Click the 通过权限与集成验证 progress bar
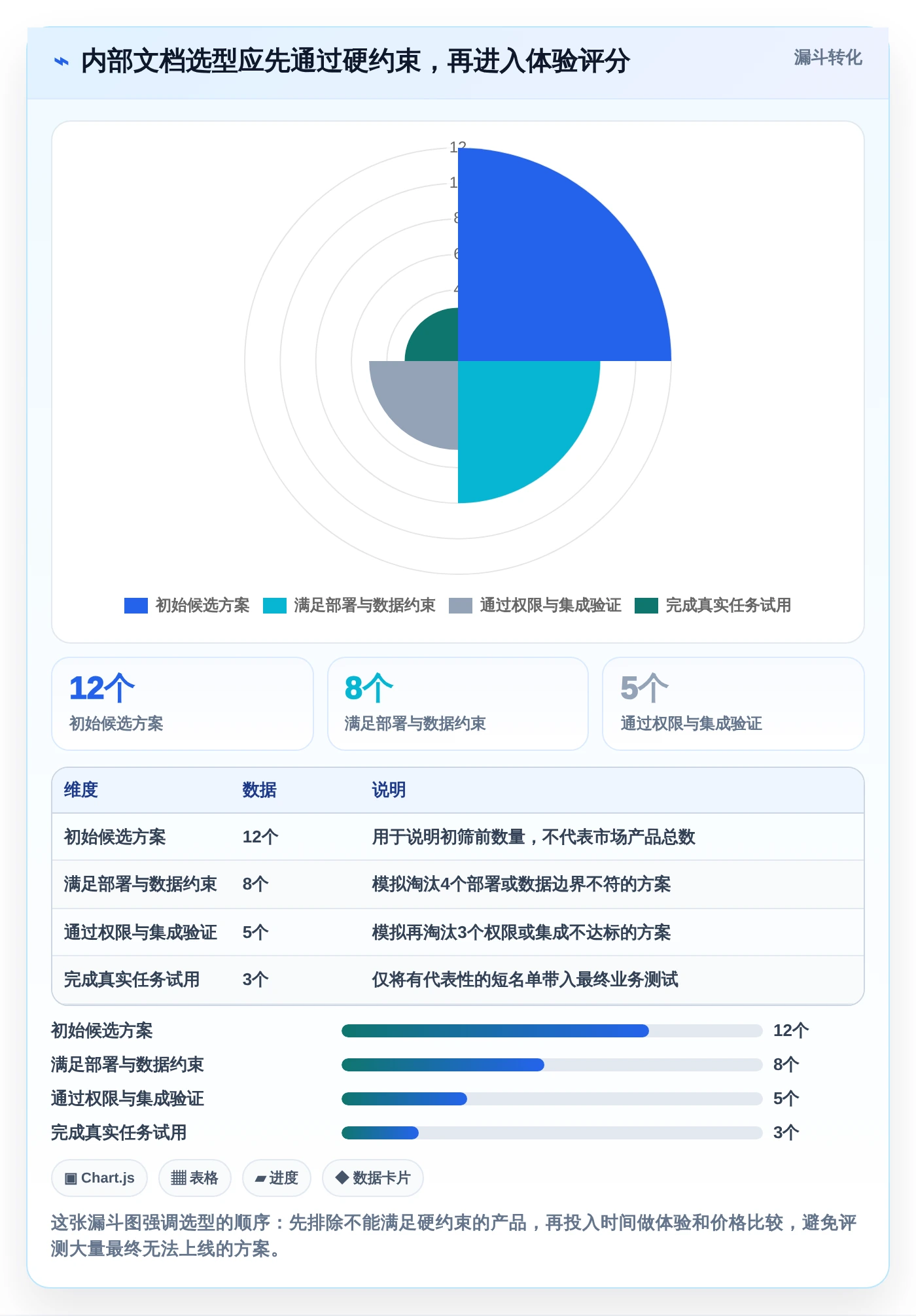Image resolution: width=916 pixels, height=1316 pixels. [552, 1099]
